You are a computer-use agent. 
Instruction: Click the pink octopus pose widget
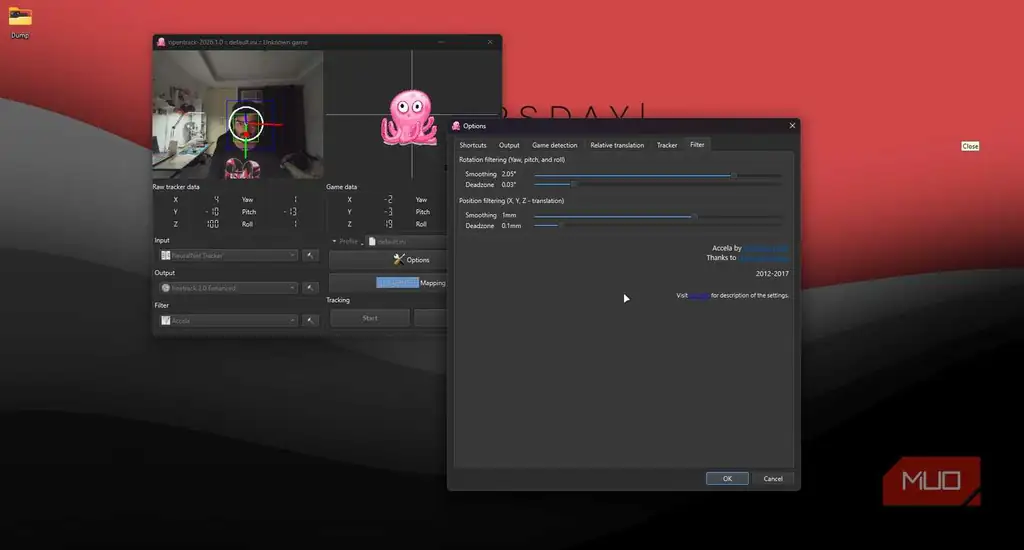[409, 118]
